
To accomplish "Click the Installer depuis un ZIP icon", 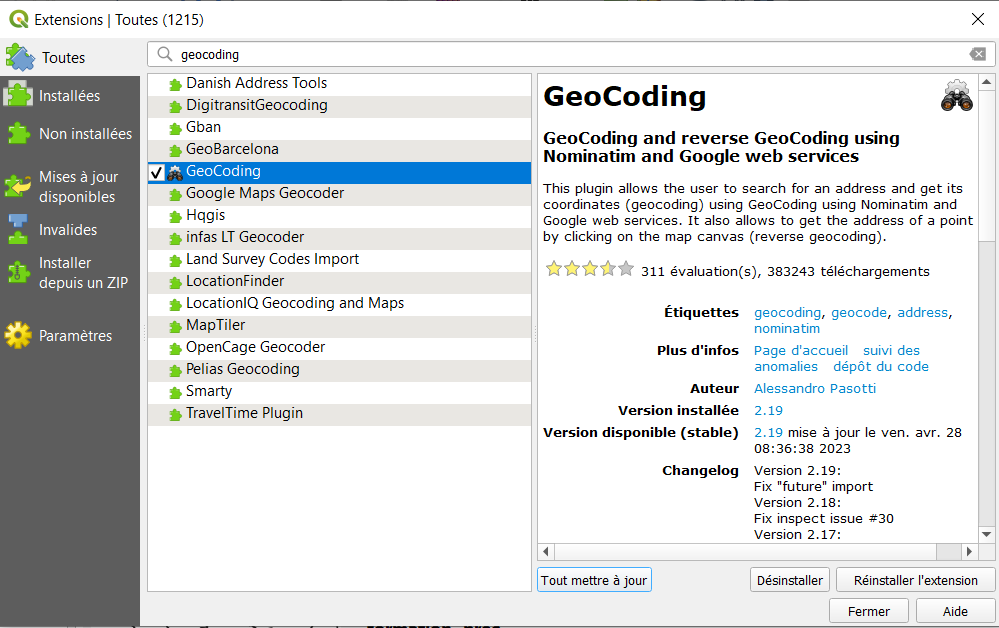I will 18,273.
